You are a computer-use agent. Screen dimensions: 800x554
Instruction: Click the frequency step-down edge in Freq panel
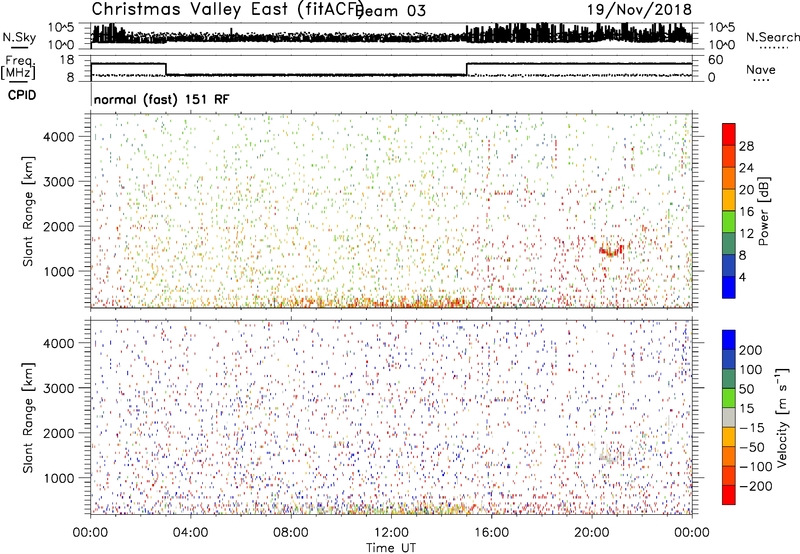tap(166, 69)
